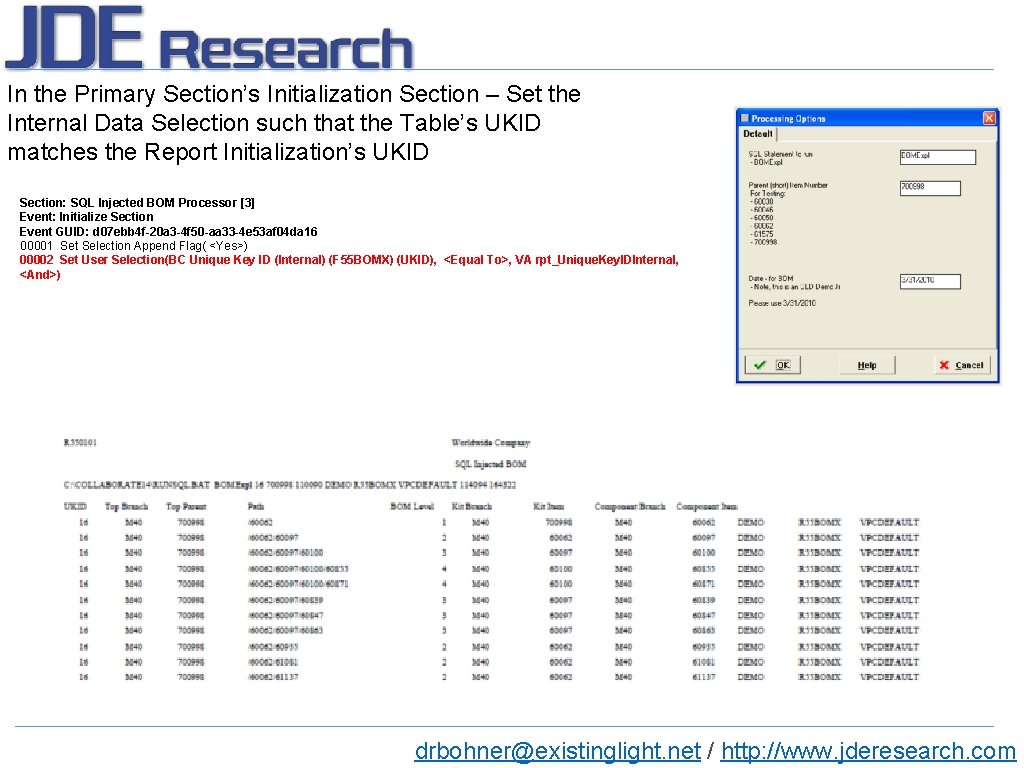Screen dimensions: 1024x768
Task: Click slide heading about Internal Data Selection
Action: click(294, 123)
